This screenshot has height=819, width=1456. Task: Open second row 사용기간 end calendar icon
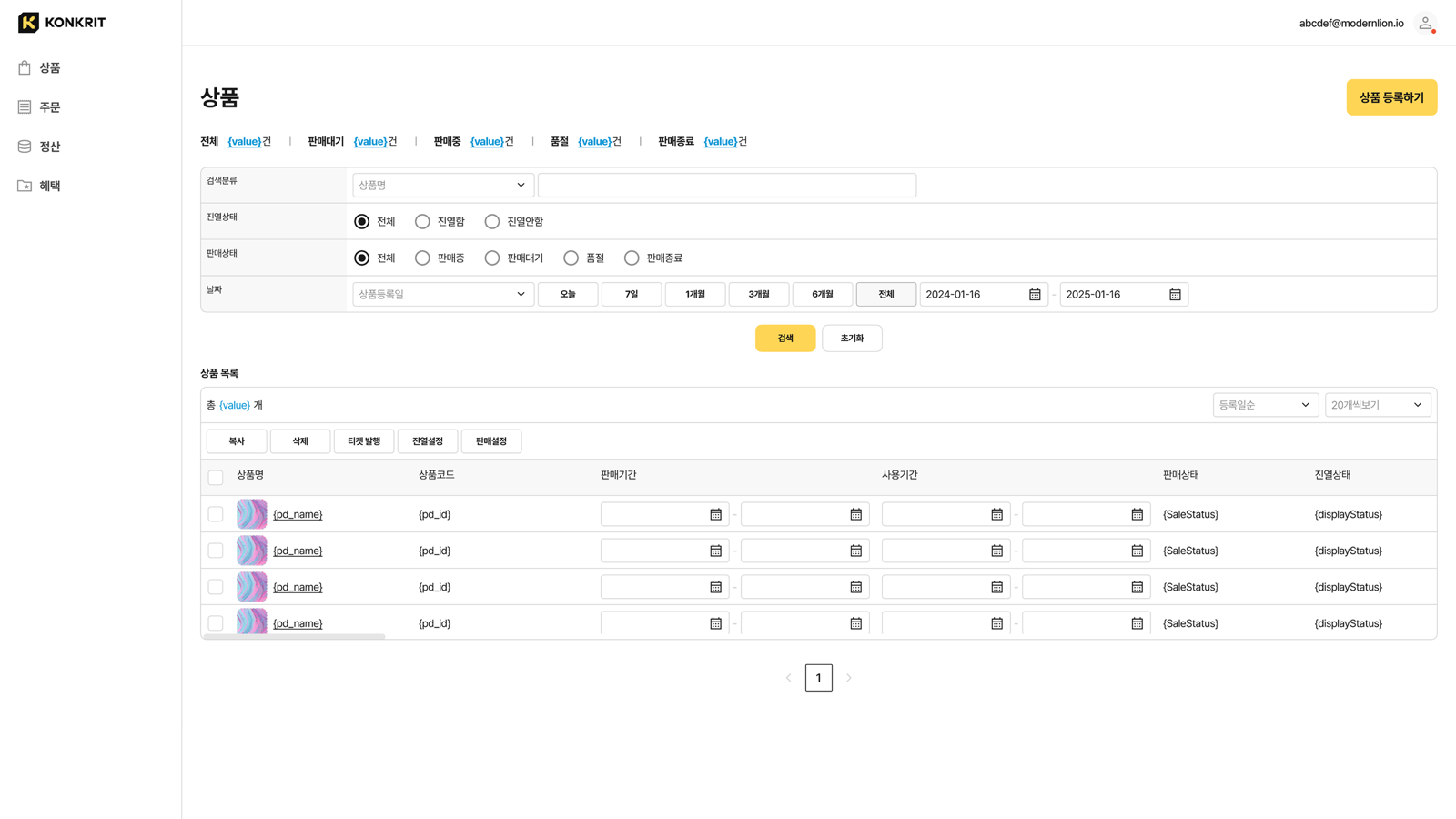click(1137, 551)
